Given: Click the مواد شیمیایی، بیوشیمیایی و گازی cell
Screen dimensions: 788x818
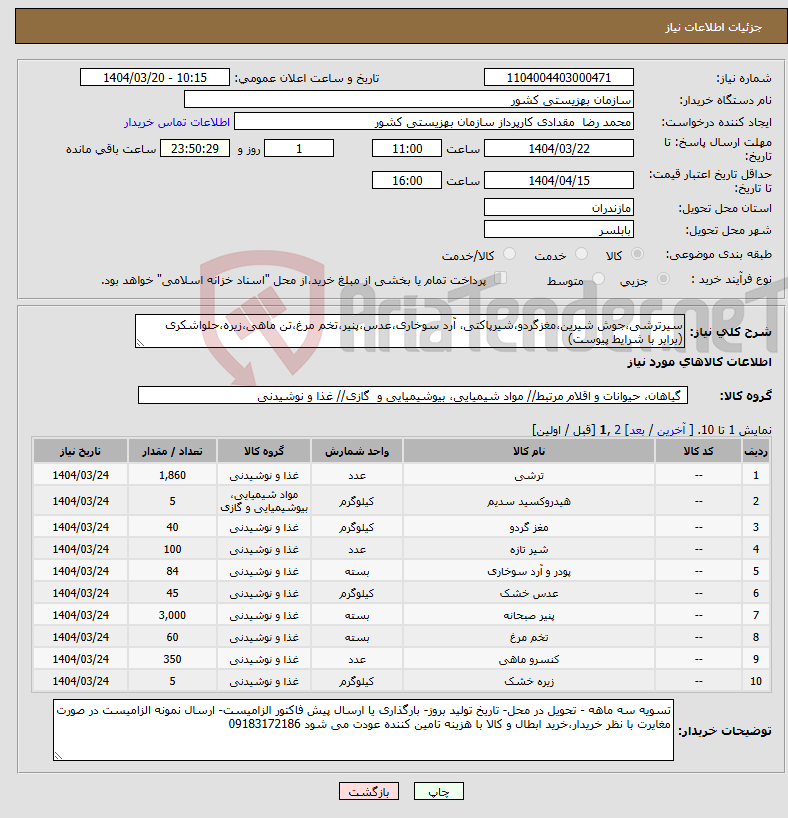Looking at the screenshot, I should click(264, 501).
